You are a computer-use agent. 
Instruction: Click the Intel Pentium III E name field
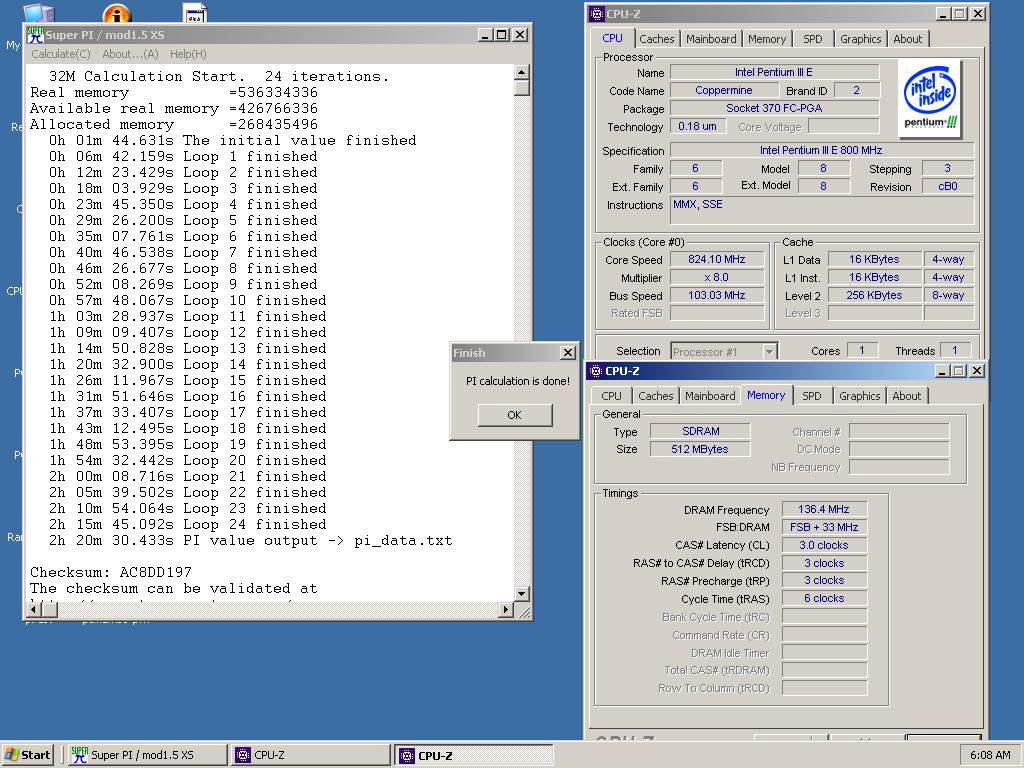774,72
